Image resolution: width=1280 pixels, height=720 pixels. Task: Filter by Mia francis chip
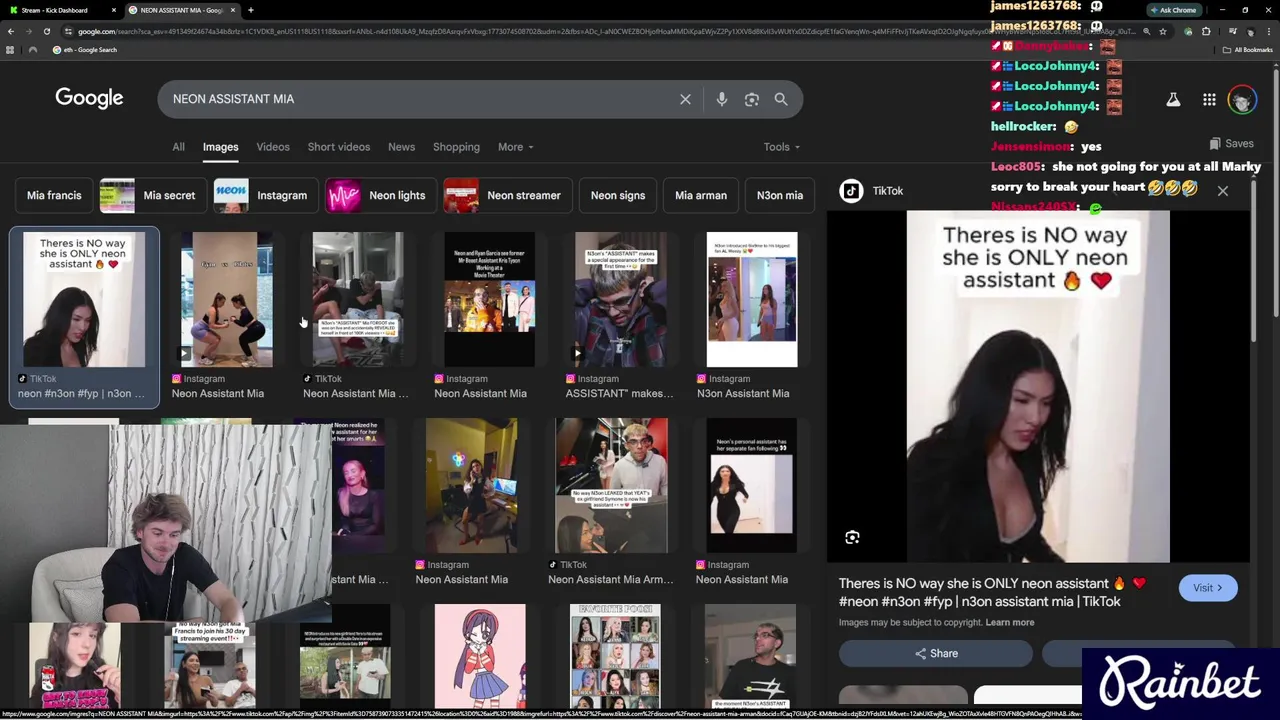(54, 195)
